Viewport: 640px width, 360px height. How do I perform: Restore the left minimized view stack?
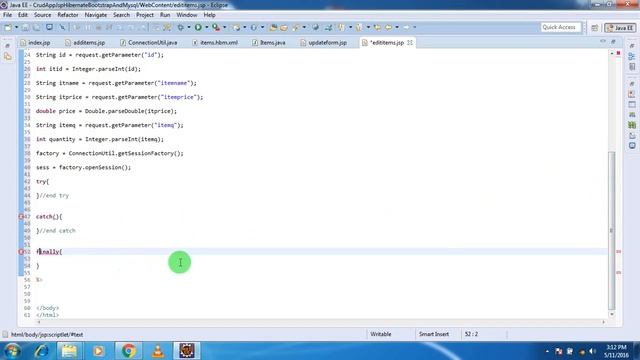(x=7, y=46)
